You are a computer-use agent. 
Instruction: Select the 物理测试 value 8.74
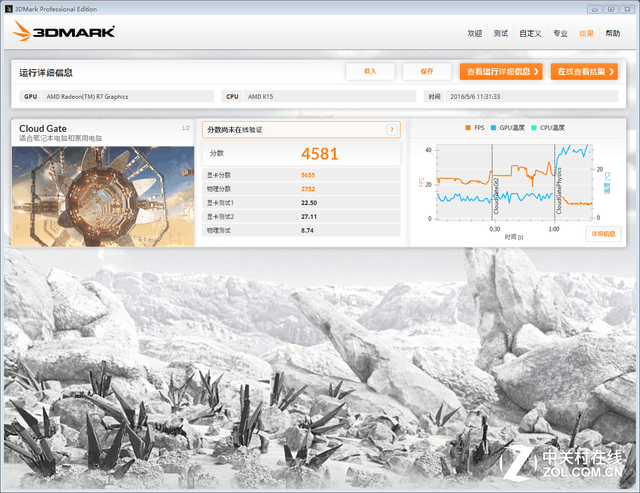tap(307, 231)
